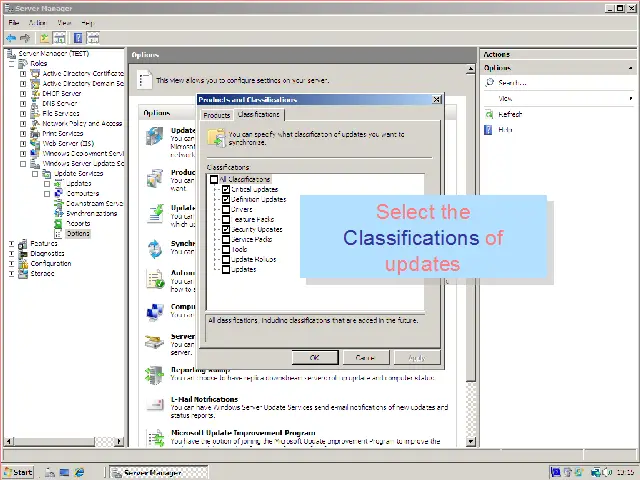Check the Updates classification checkbox

coord(226,269)
